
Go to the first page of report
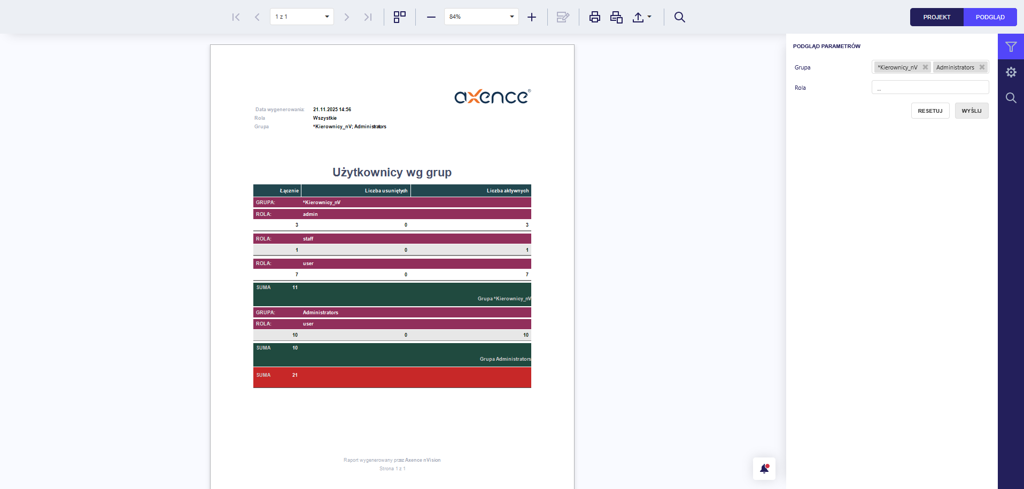[x=236, y=17]
